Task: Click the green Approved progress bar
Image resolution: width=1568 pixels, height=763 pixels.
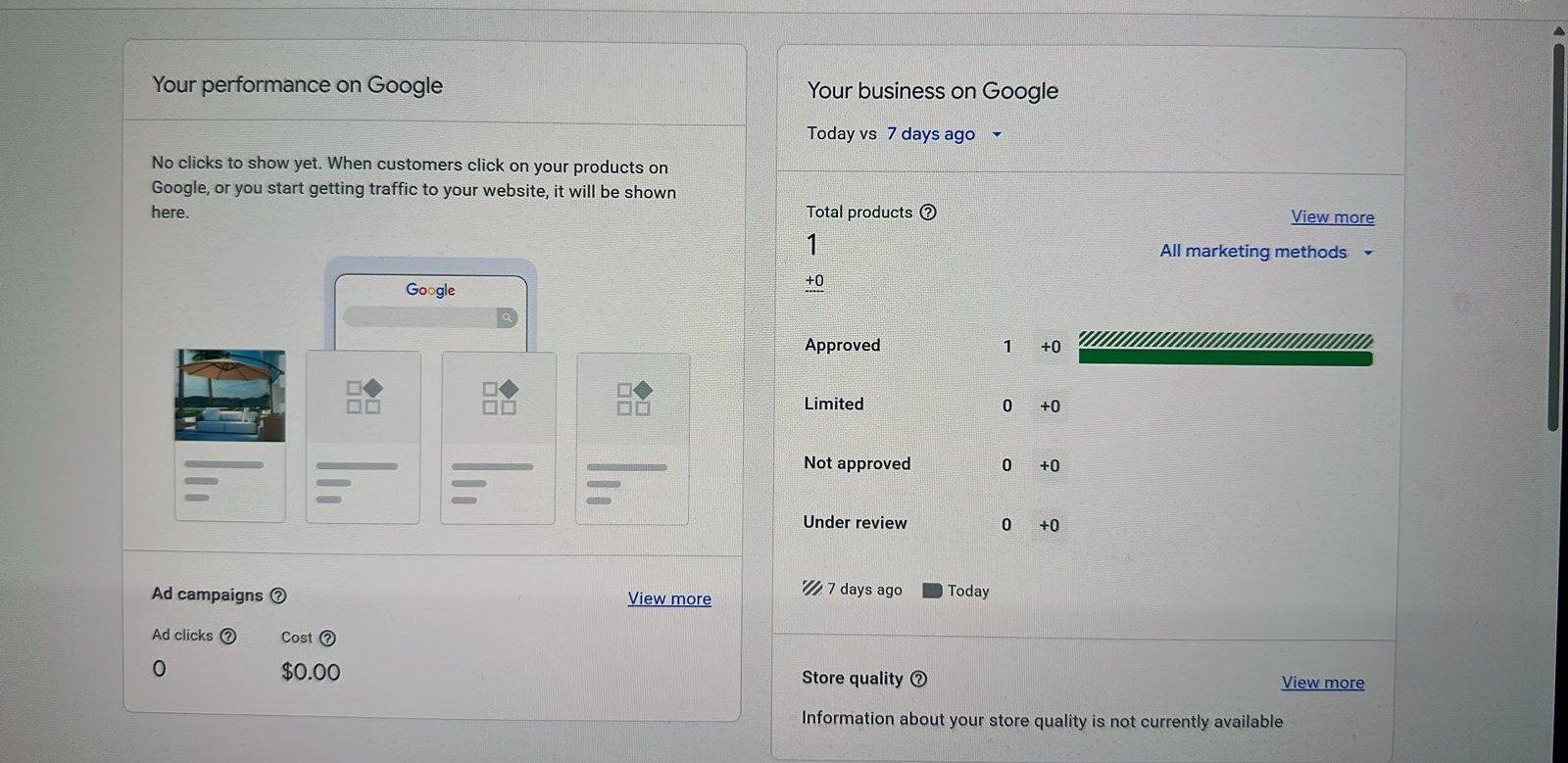Action: (1225, 358)
